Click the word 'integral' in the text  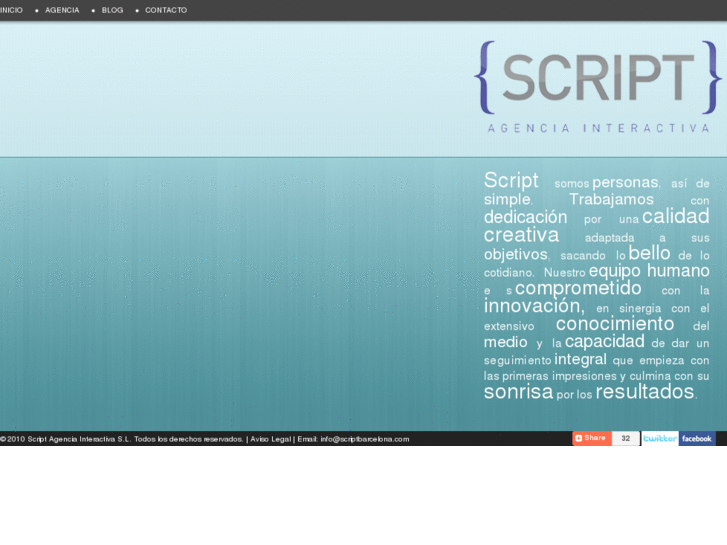point(580,359)
